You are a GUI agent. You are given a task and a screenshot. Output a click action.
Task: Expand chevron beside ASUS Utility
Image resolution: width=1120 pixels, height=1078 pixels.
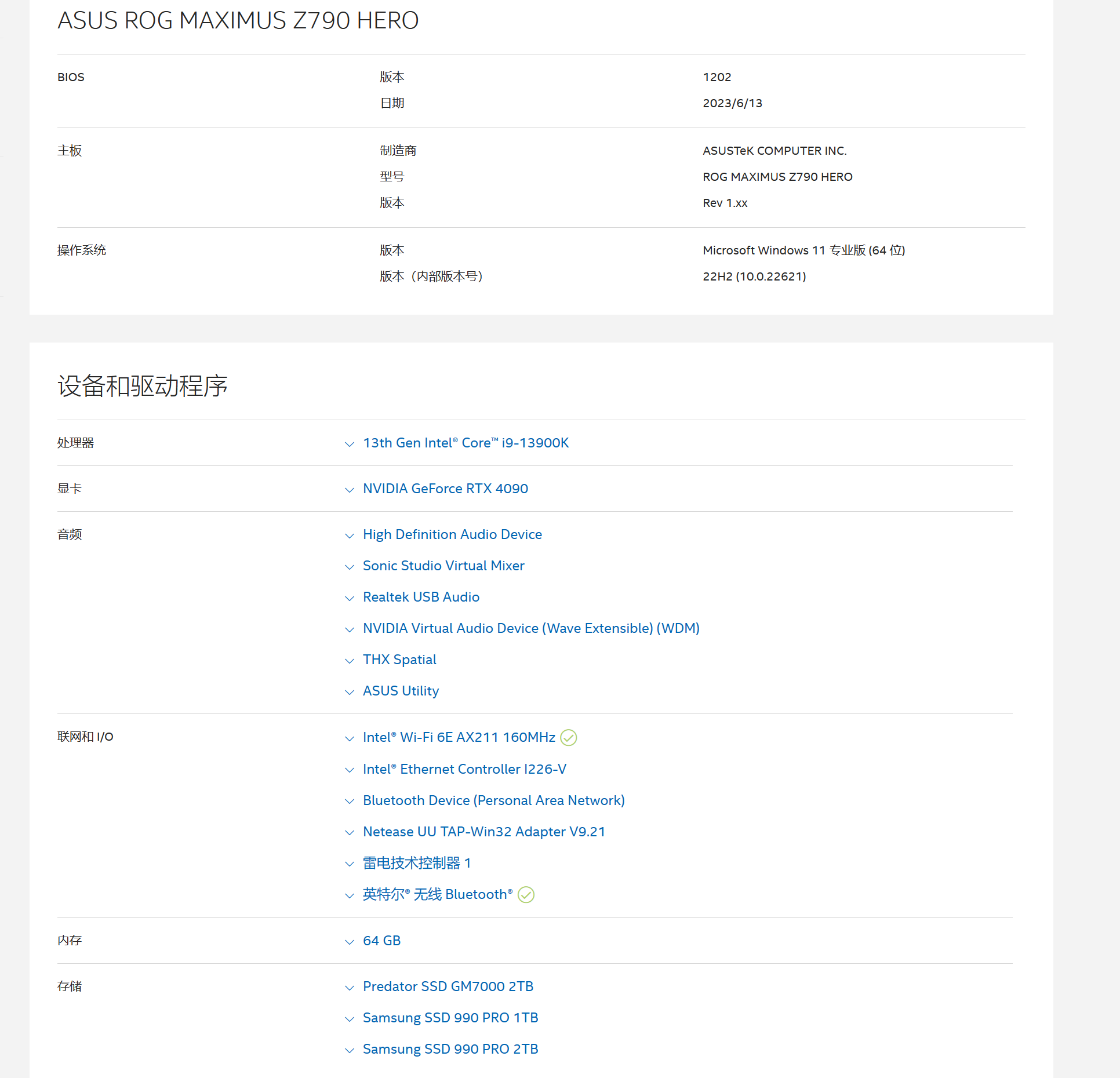(x=349, y=693)
